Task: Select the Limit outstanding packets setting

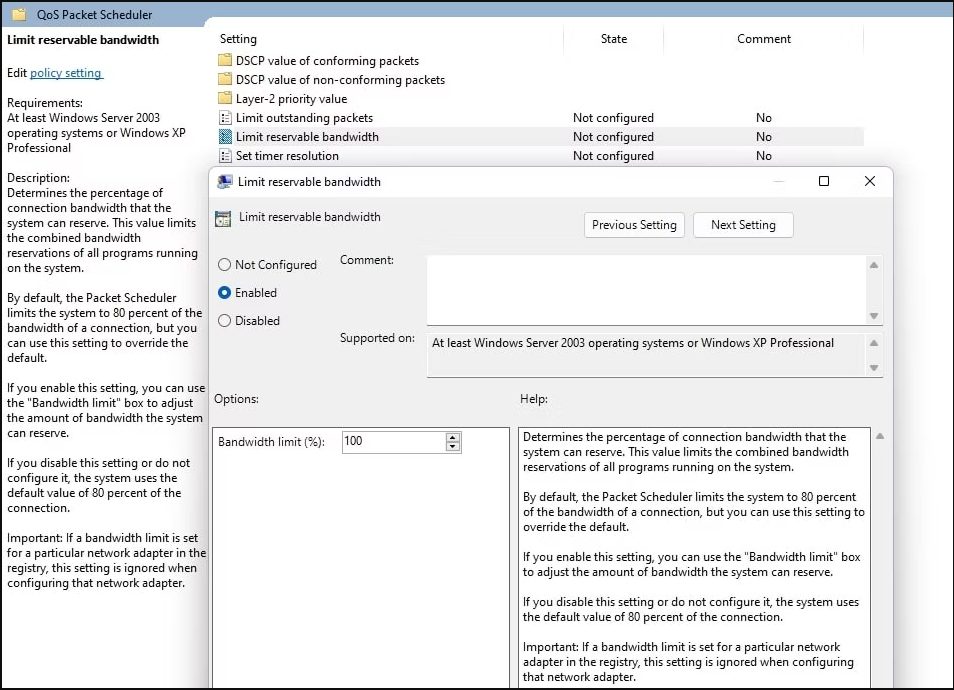Action: pyautogui.click(x=304, y=117)
